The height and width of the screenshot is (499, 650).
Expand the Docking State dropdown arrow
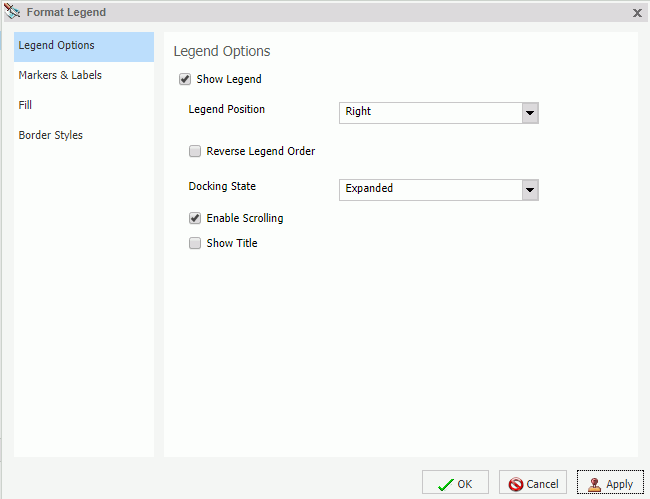(530, 190)
